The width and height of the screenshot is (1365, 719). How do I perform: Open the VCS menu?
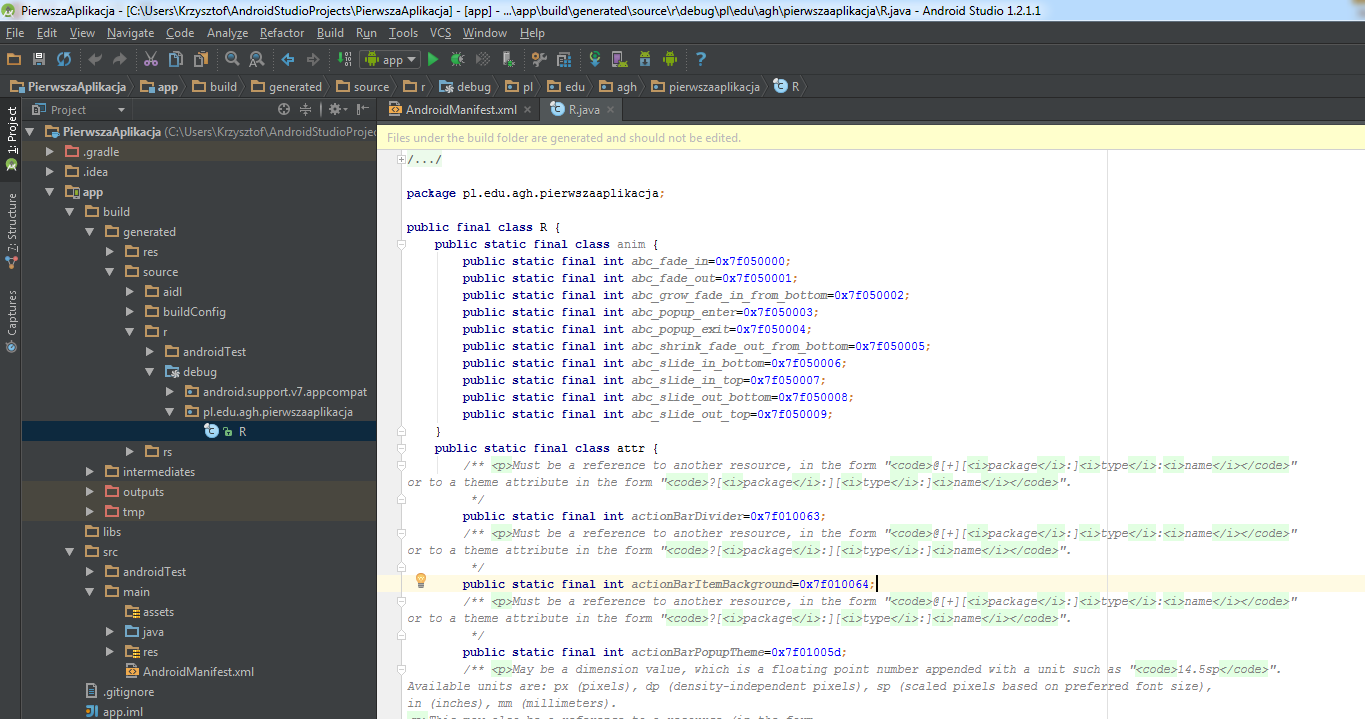tap(441, 33)
